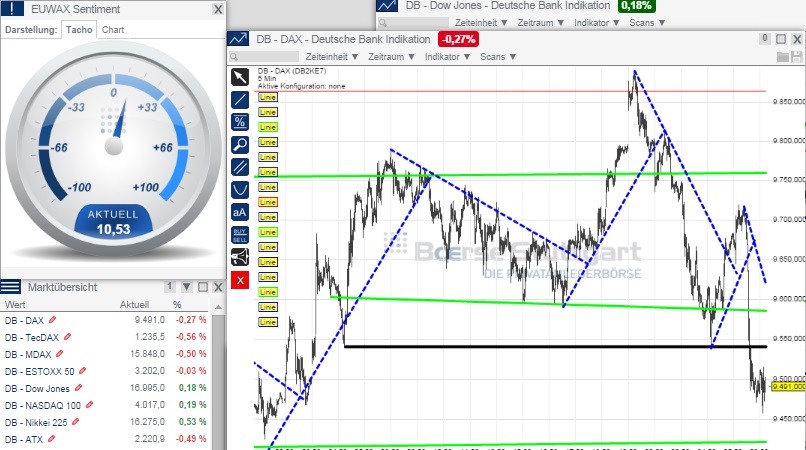The image size is (806, 450).
Task: Maximize the Marktübersicht panel
Action: tap(203, 287)
